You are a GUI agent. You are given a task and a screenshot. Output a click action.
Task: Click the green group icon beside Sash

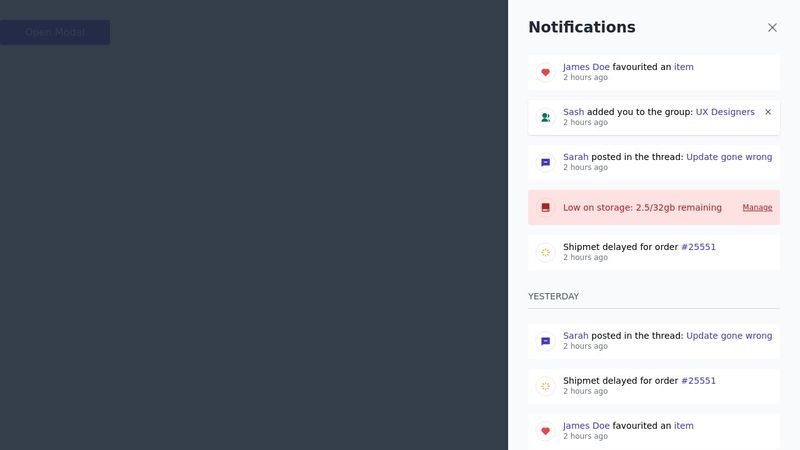(545, 117)
